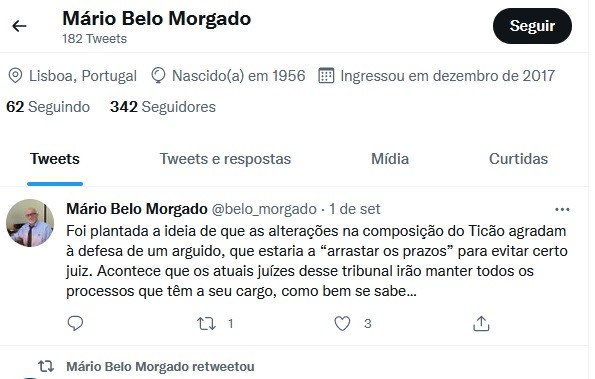
Task: Select the Curtidas tab
Action: [x=518, y=159]
